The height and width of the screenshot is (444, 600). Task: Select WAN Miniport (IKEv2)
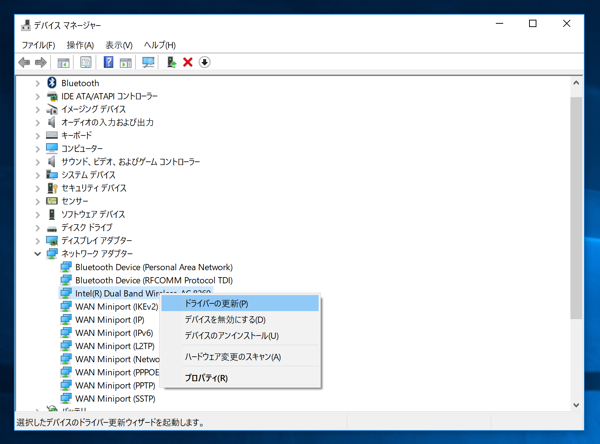point(116,307)
